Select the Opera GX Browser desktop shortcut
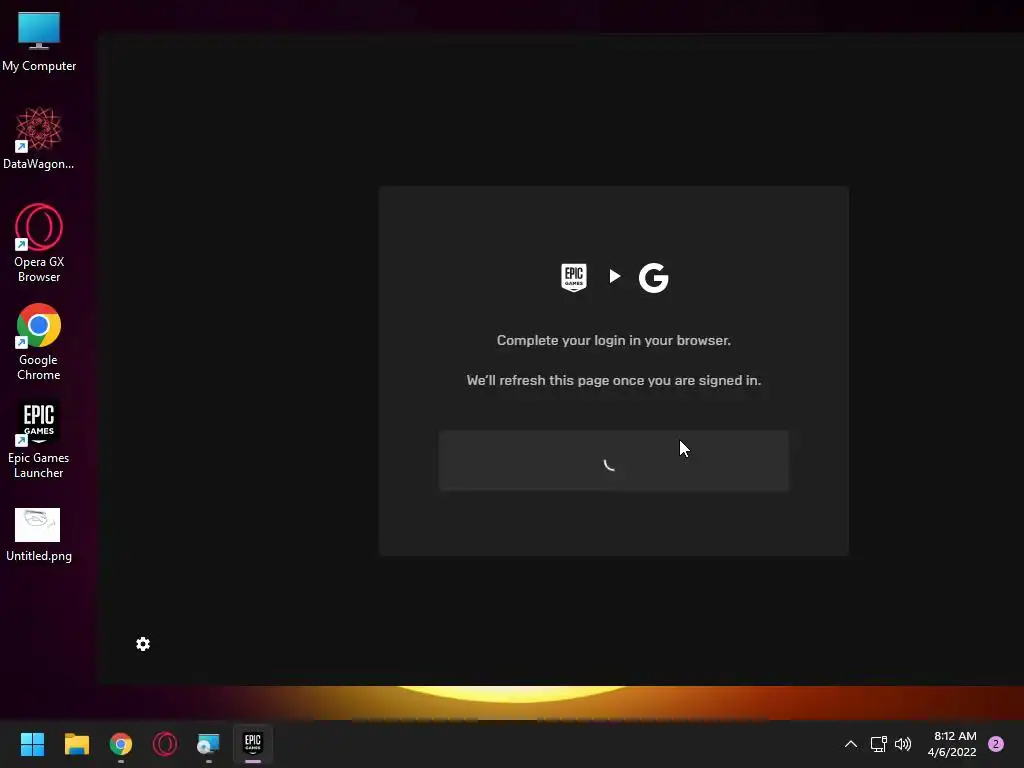Screen dimensions: 1024x768 pyautogui.click(x=39, y=243)
